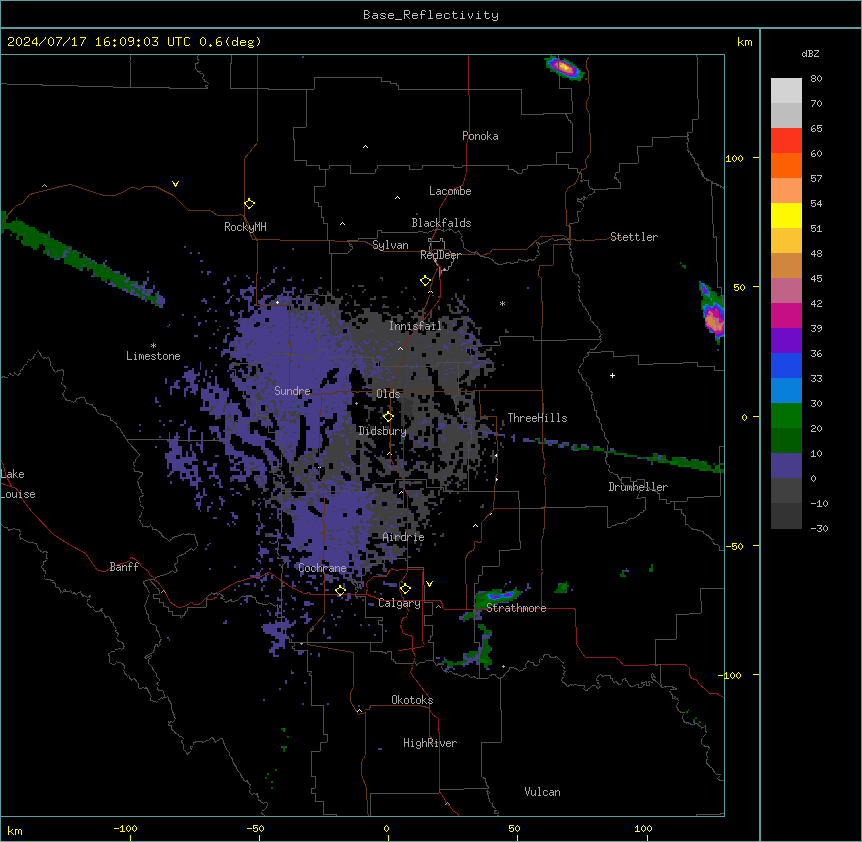Click the Strathmore town label
This screenshot has width=862, height=842.
click(x=516, y=608)
